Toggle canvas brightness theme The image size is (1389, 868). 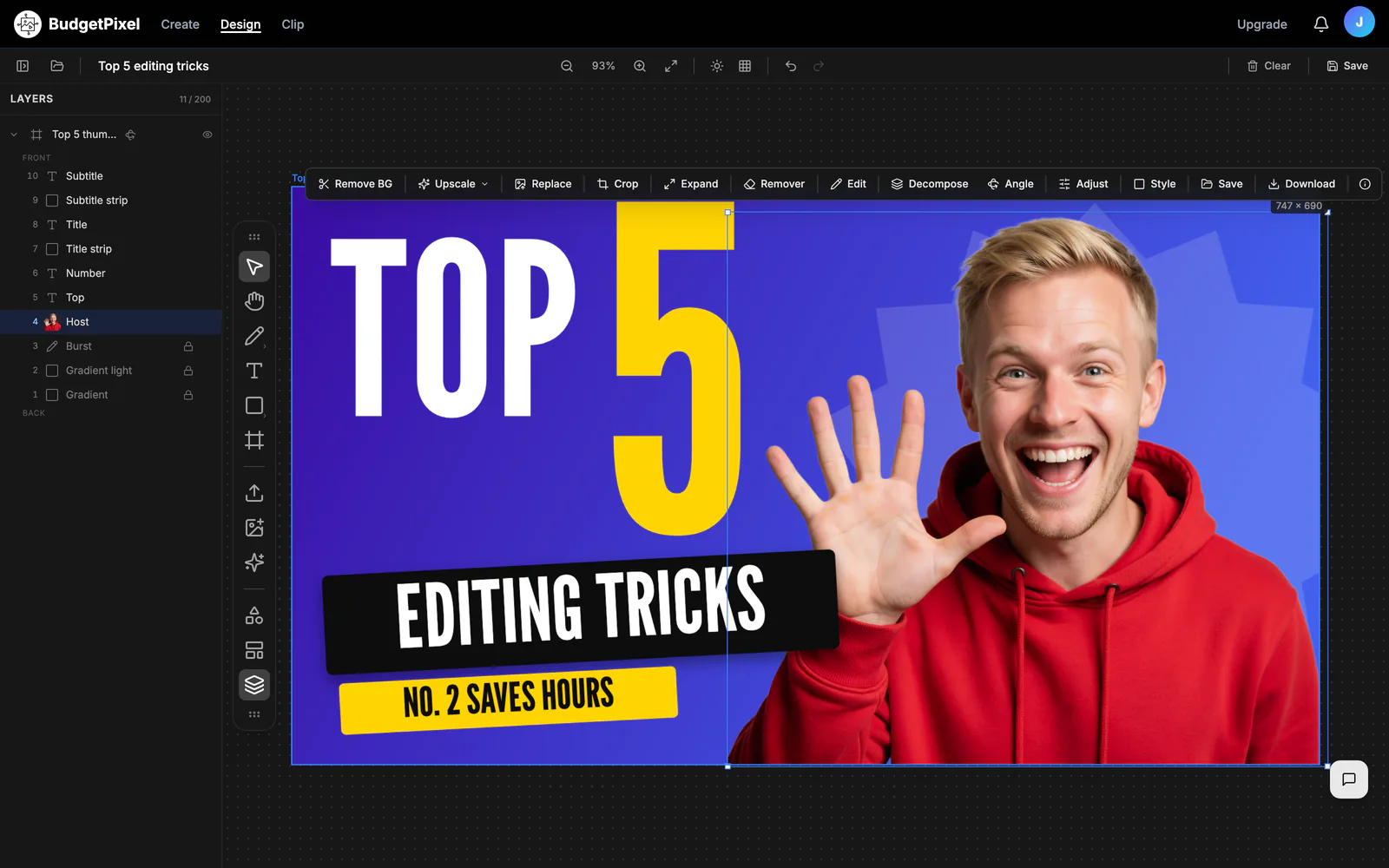click(x=717, y=66)
